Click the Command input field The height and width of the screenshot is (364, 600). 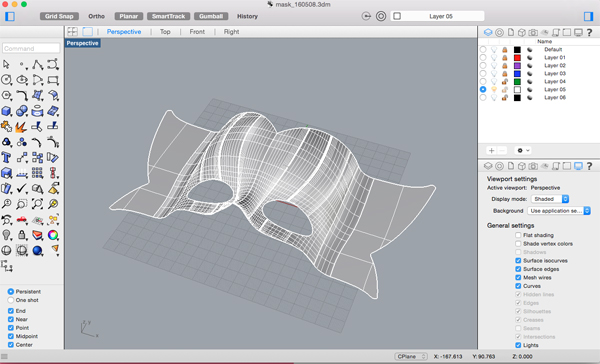tap(31, 48)
